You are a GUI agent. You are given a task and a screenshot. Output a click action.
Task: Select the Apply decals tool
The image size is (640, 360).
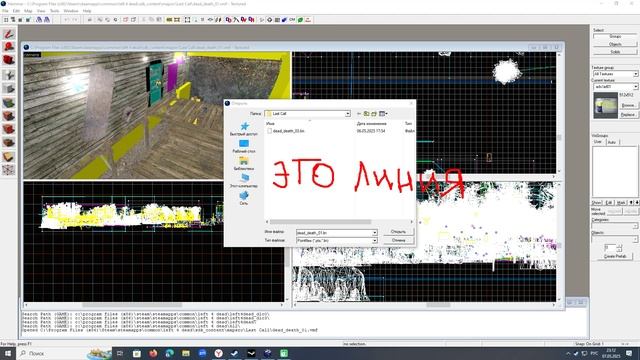point(9,129)
